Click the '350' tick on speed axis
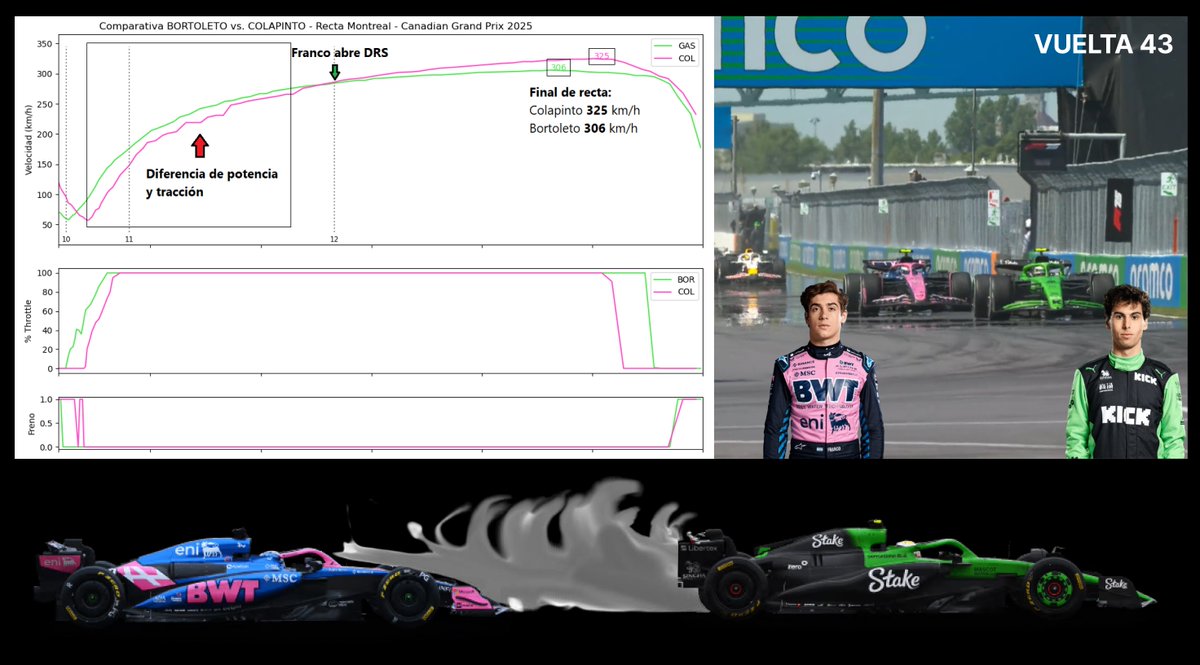Screen dimensions: 1200x665 coord(44,45)
